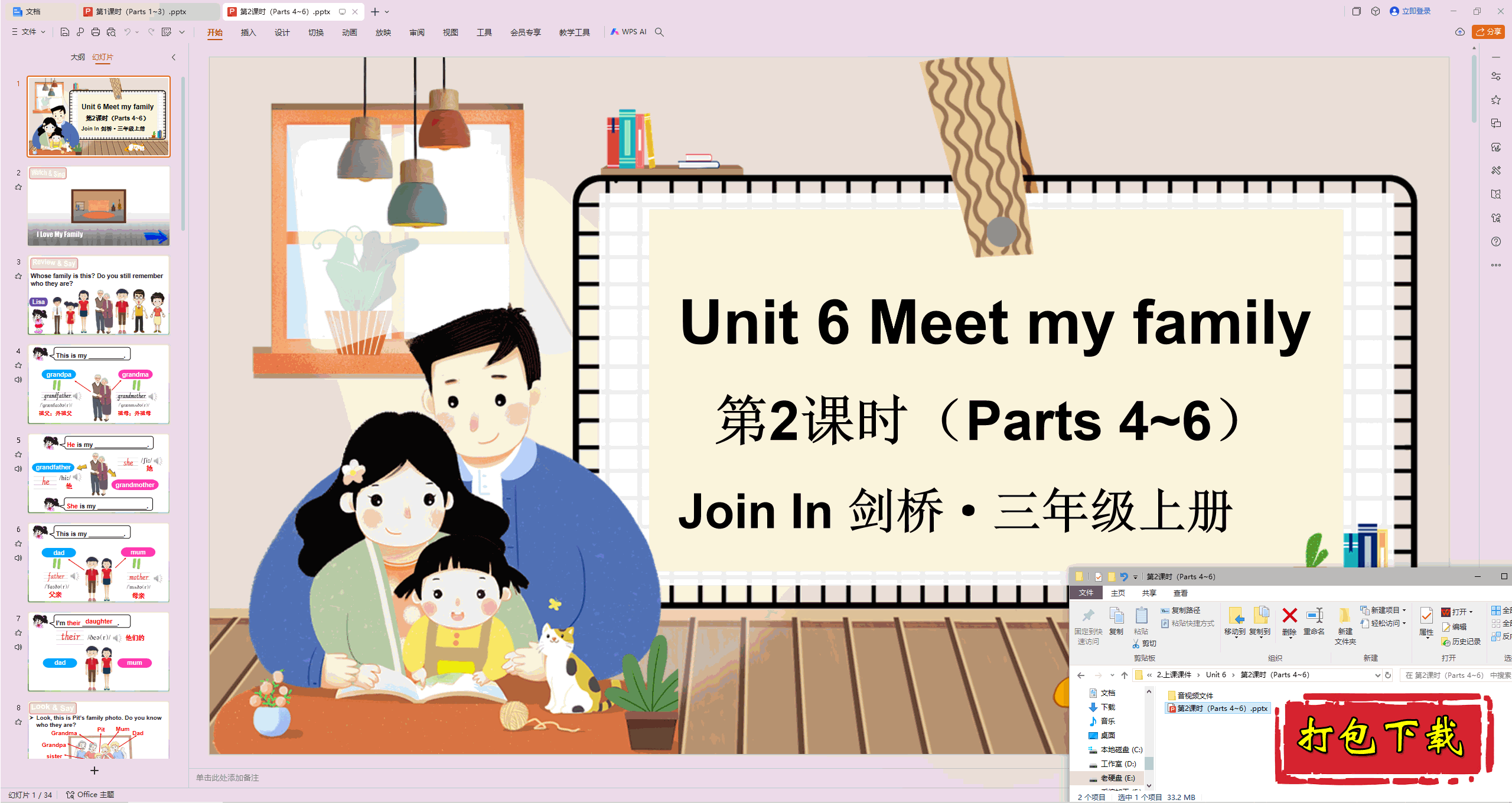Click Delete red X in Explorer ribbon

pos(1289,622)
